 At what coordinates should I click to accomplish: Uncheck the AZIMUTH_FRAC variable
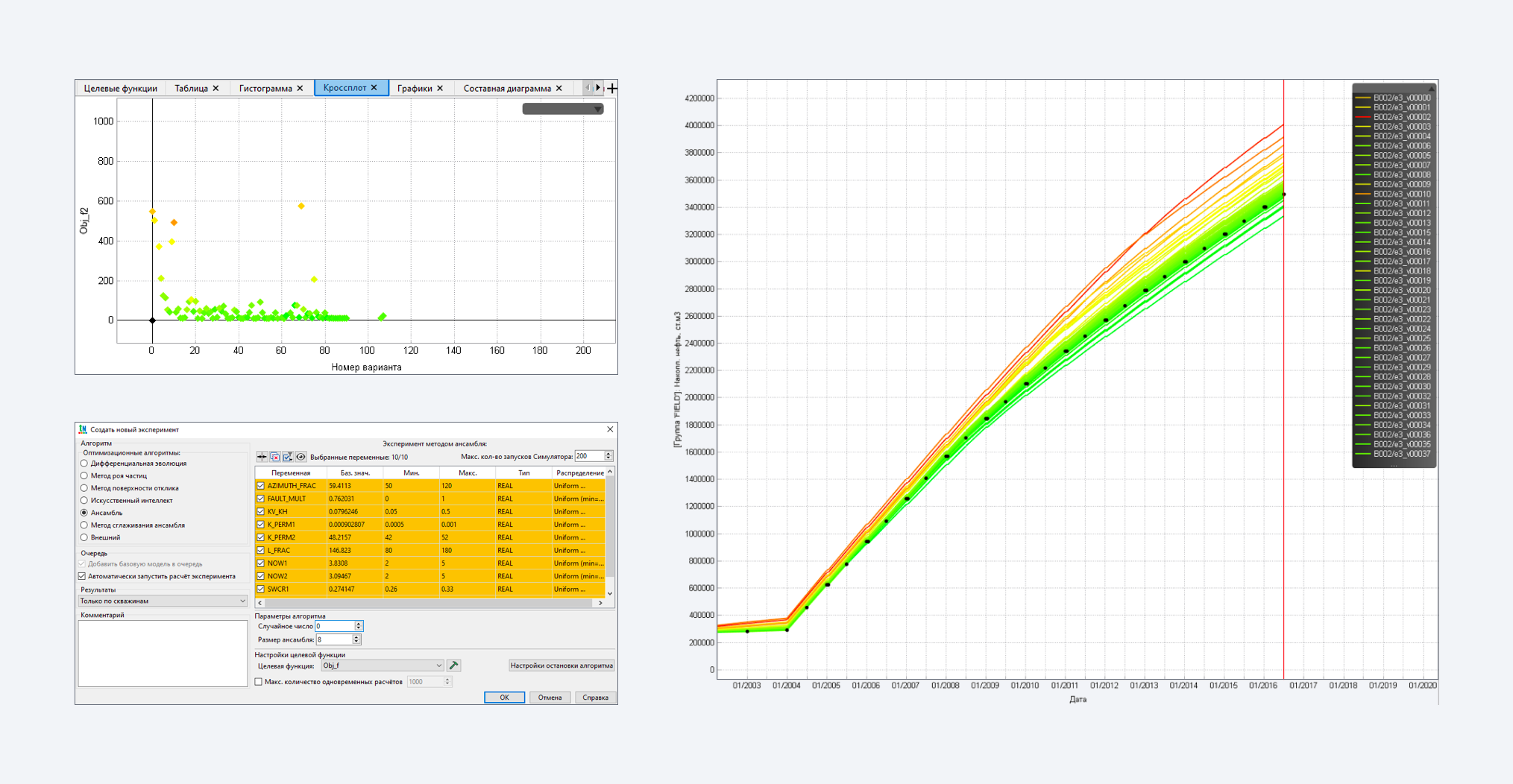point(261,486)
